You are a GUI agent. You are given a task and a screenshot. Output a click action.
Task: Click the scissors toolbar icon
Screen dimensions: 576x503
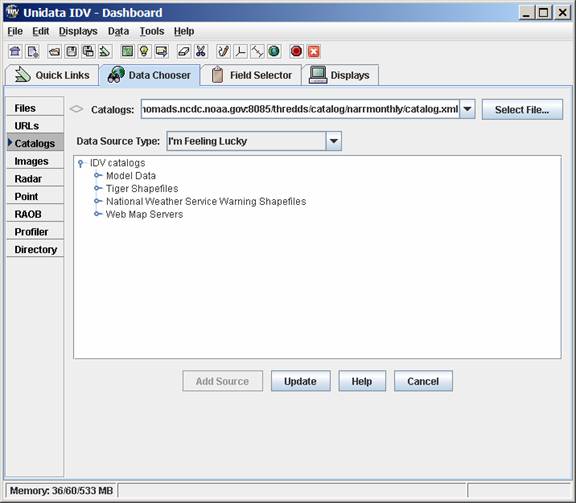[x=201, y=51]
